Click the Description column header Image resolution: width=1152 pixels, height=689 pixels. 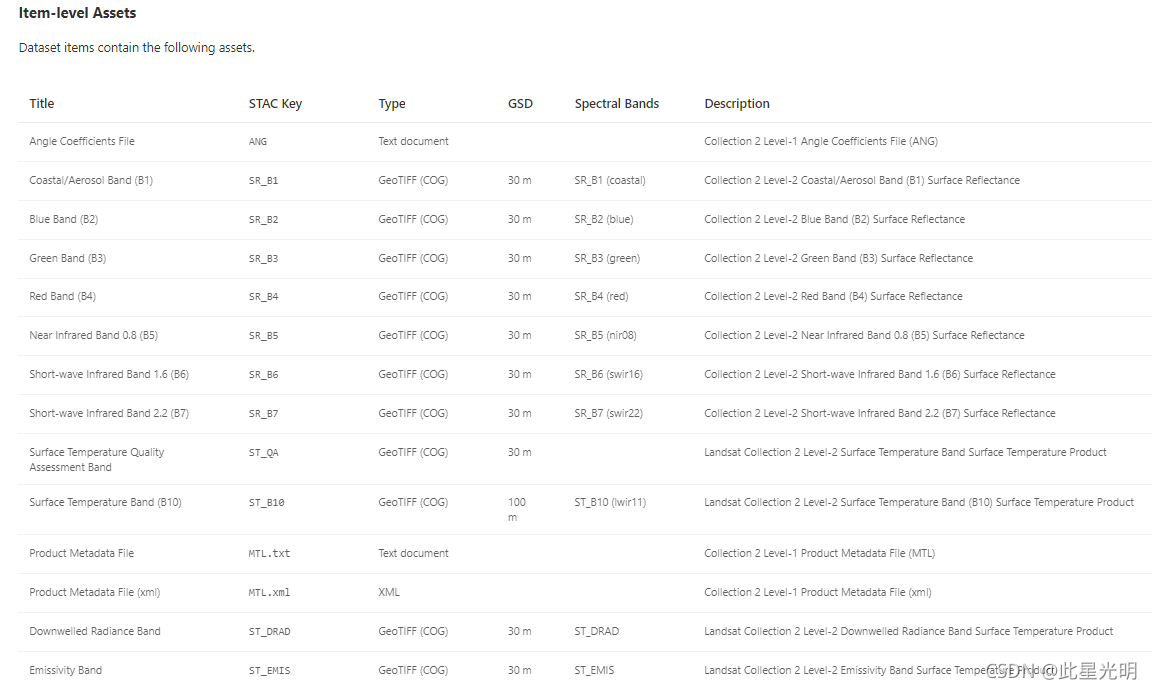point(737,104)
